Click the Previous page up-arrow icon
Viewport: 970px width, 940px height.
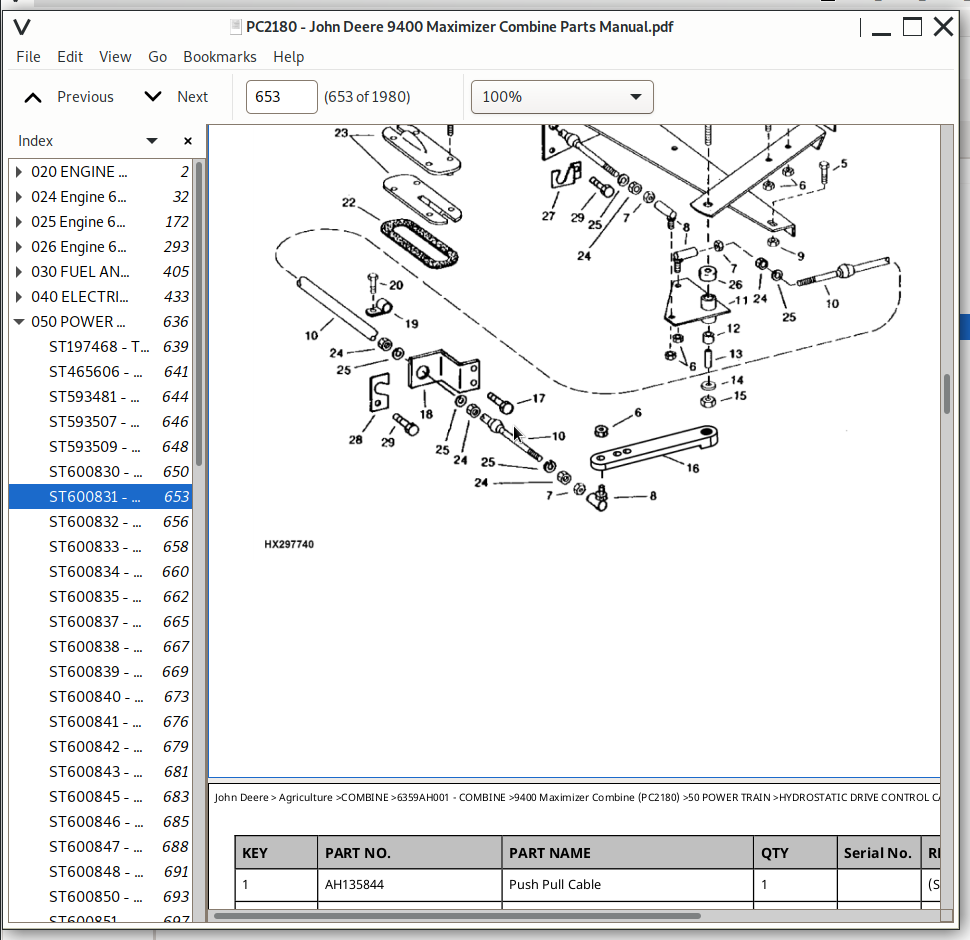click(x=33, y=97)
